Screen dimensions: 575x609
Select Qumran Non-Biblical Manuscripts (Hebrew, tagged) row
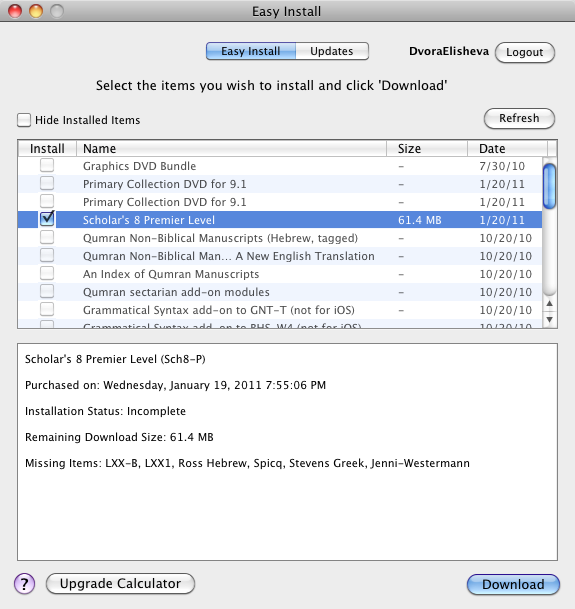[x=280, y=238]
